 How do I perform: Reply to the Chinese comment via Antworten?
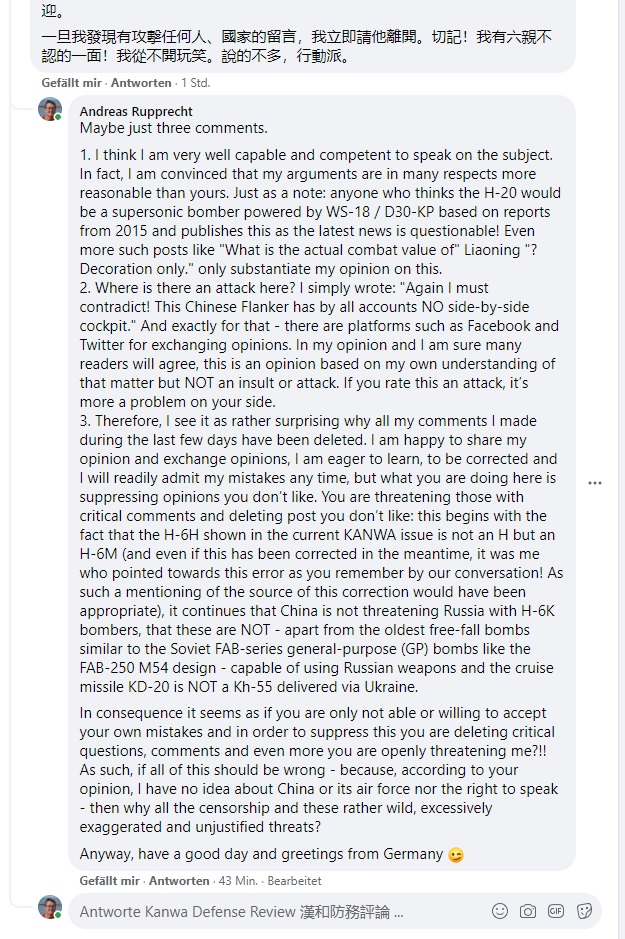tap(141, 83)
